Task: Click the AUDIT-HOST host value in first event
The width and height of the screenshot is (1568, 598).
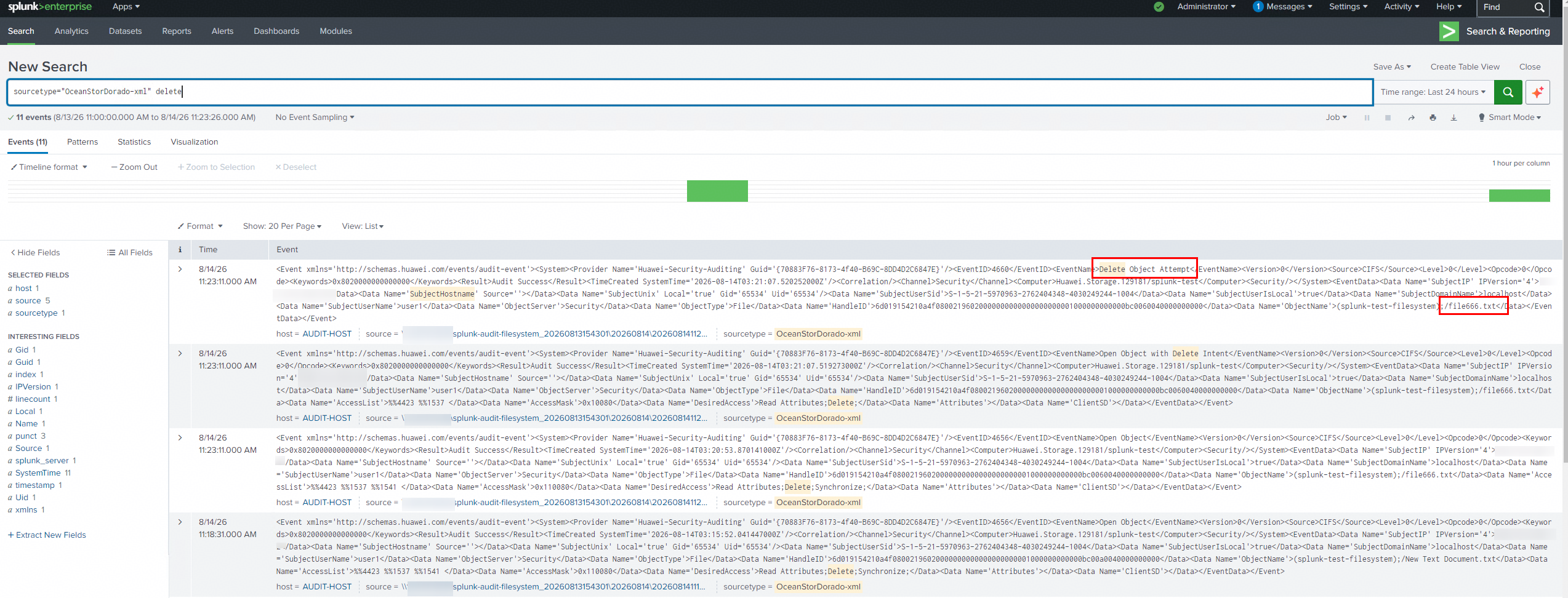Action: point(327,334)
